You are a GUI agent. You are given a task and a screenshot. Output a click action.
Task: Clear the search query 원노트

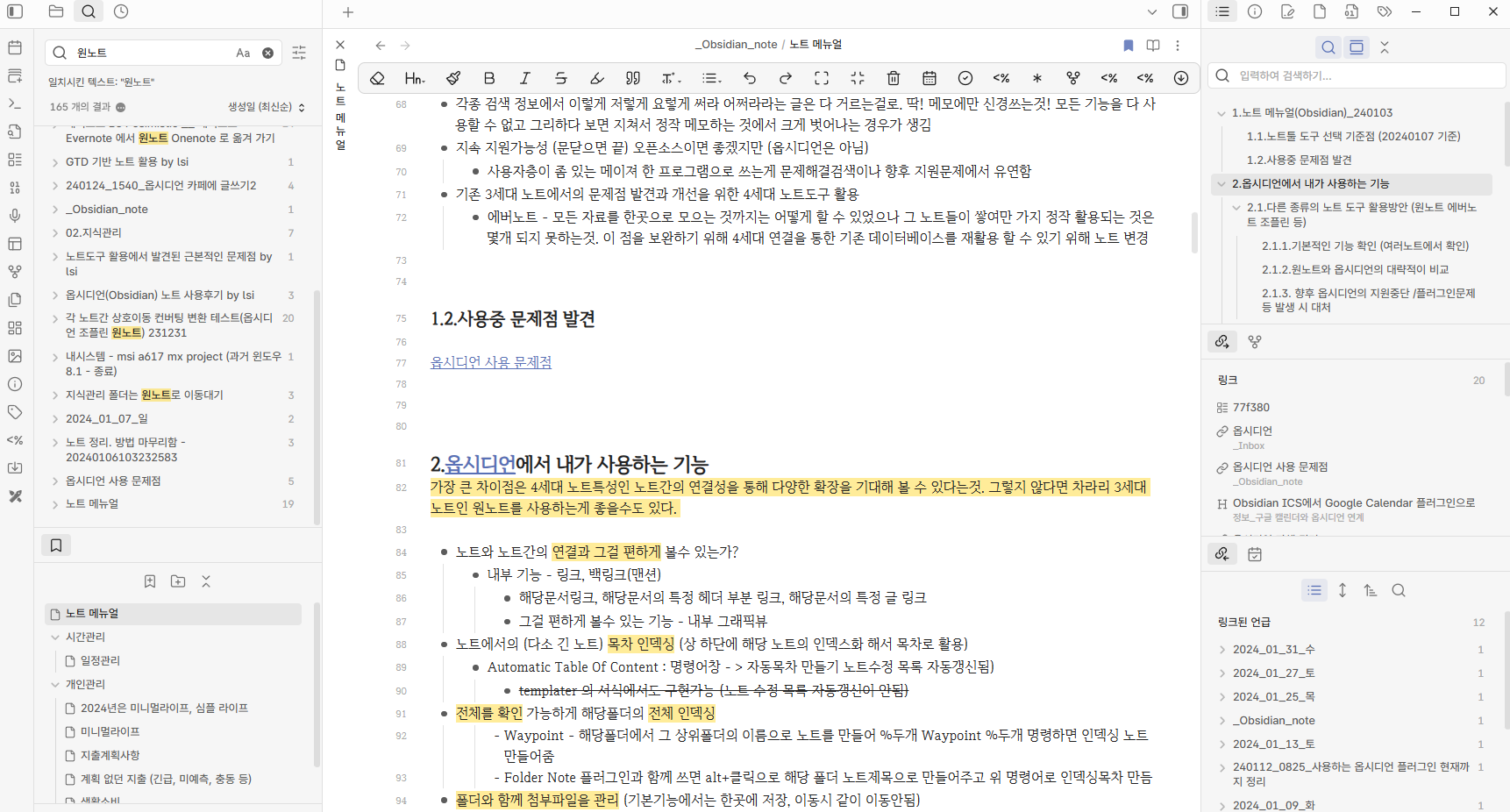pos(268,53)
